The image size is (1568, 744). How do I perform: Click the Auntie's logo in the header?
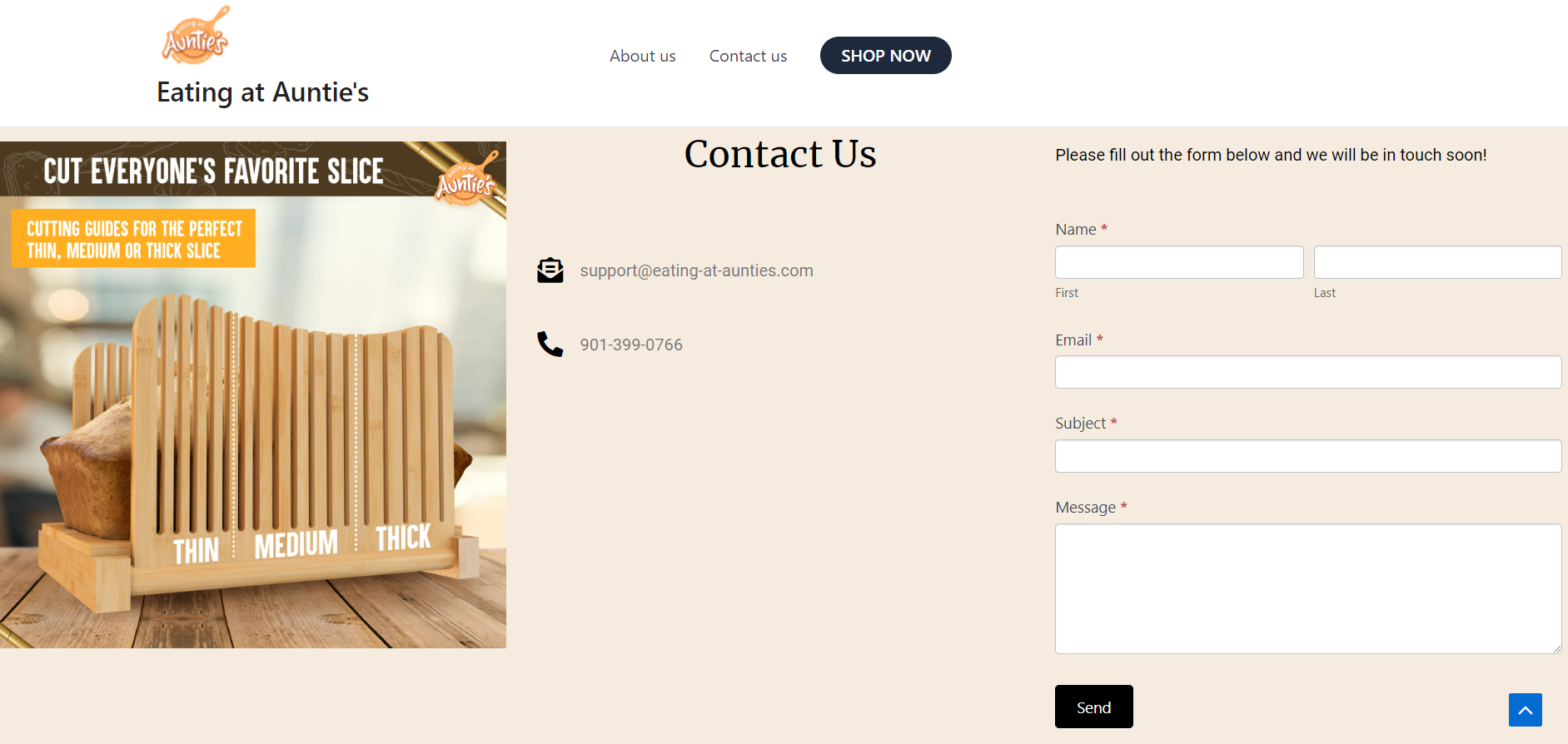tap(196, 35)
